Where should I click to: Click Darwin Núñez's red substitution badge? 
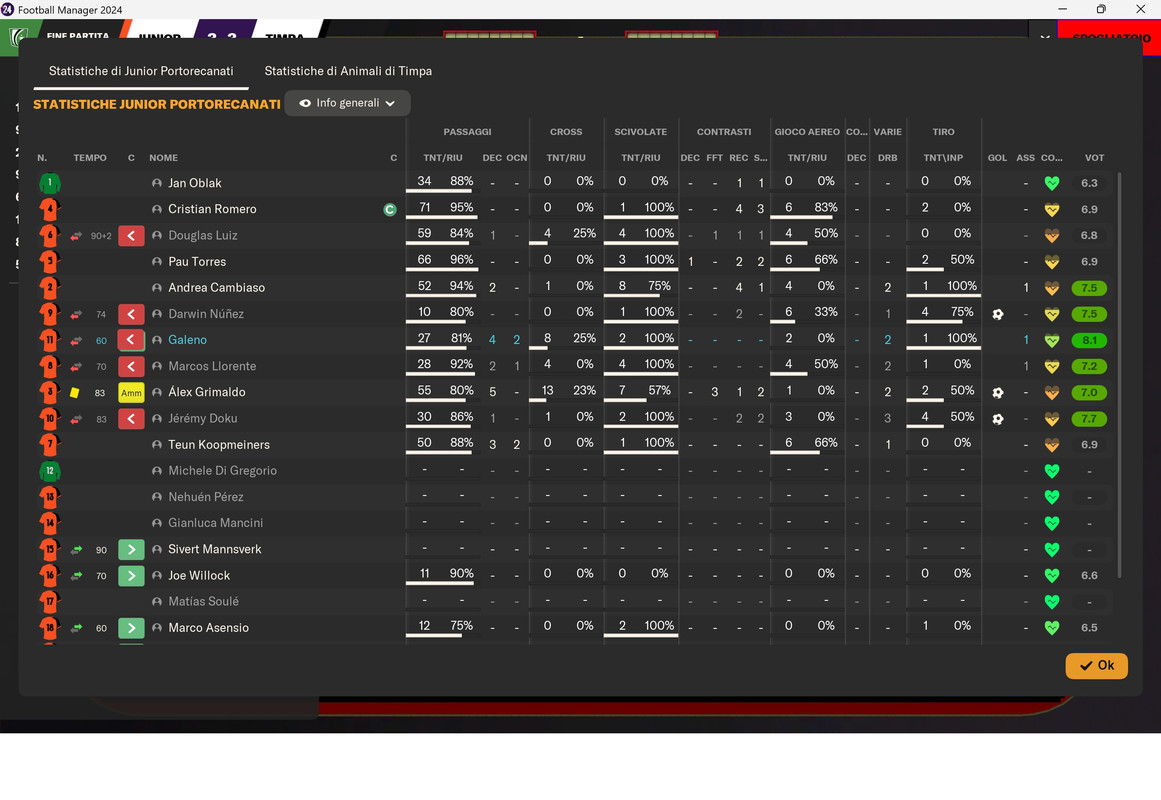131,314
